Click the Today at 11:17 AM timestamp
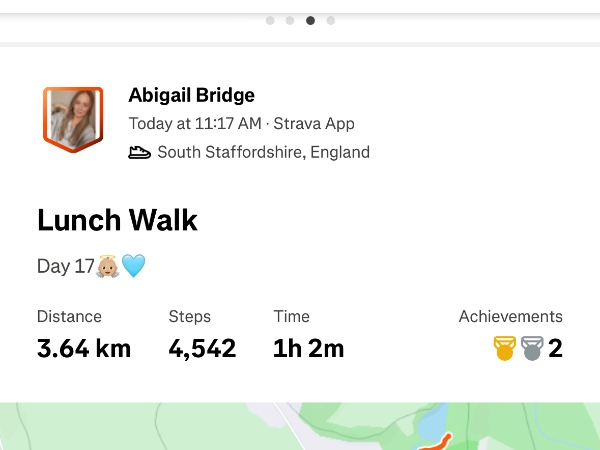Viewport: 600px width, 450px height. coord(195,125)
